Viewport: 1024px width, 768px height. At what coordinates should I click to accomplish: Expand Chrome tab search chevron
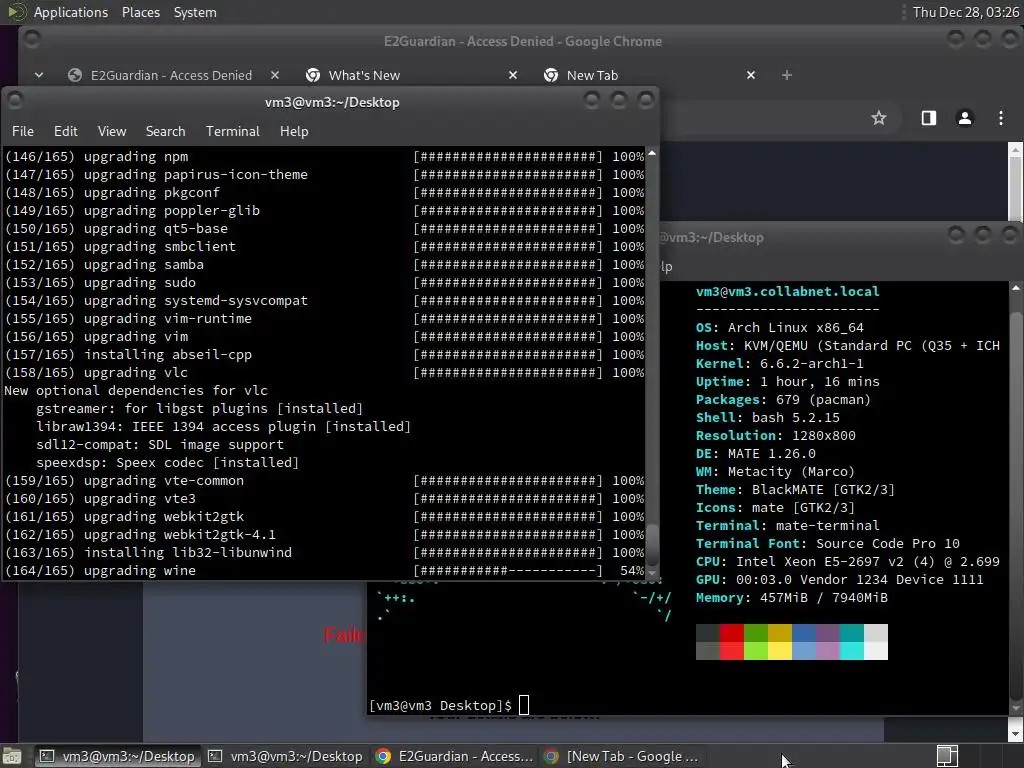coord(39,75)
